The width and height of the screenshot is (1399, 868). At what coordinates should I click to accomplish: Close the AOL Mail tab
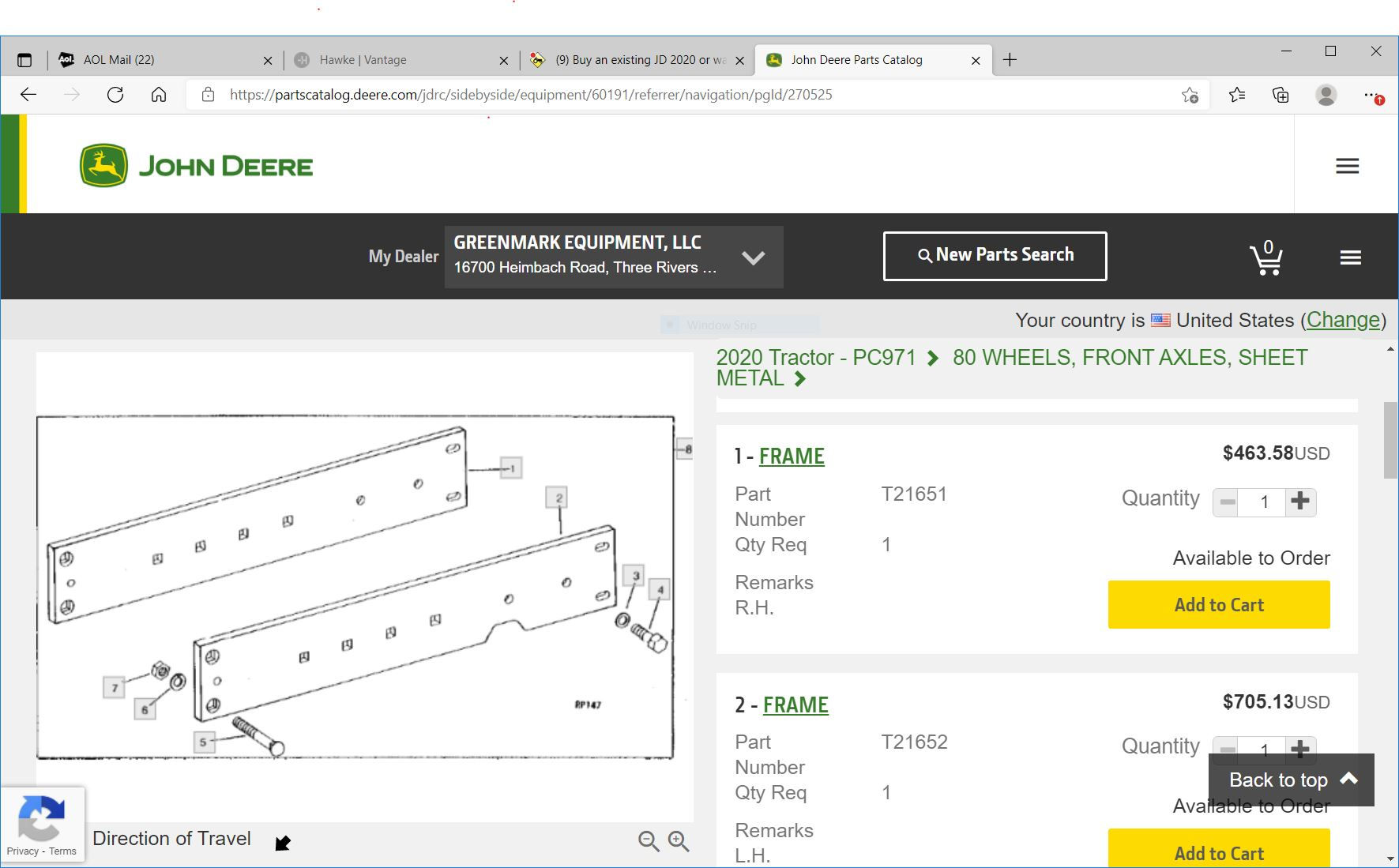click(x=268, y=60)
